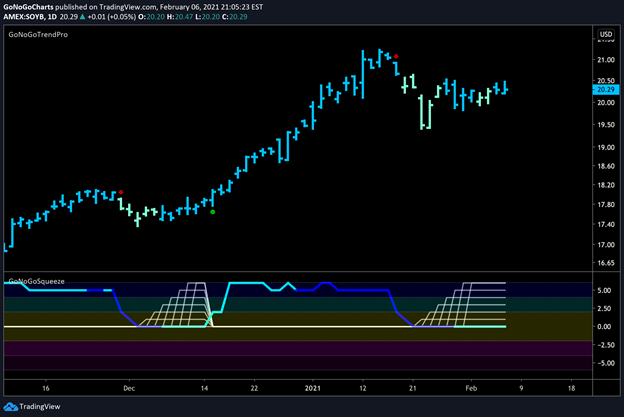Click the GoNoGoTrendPro indicator label
This screenshot has height=417, width=624.
tap(38, 35)
